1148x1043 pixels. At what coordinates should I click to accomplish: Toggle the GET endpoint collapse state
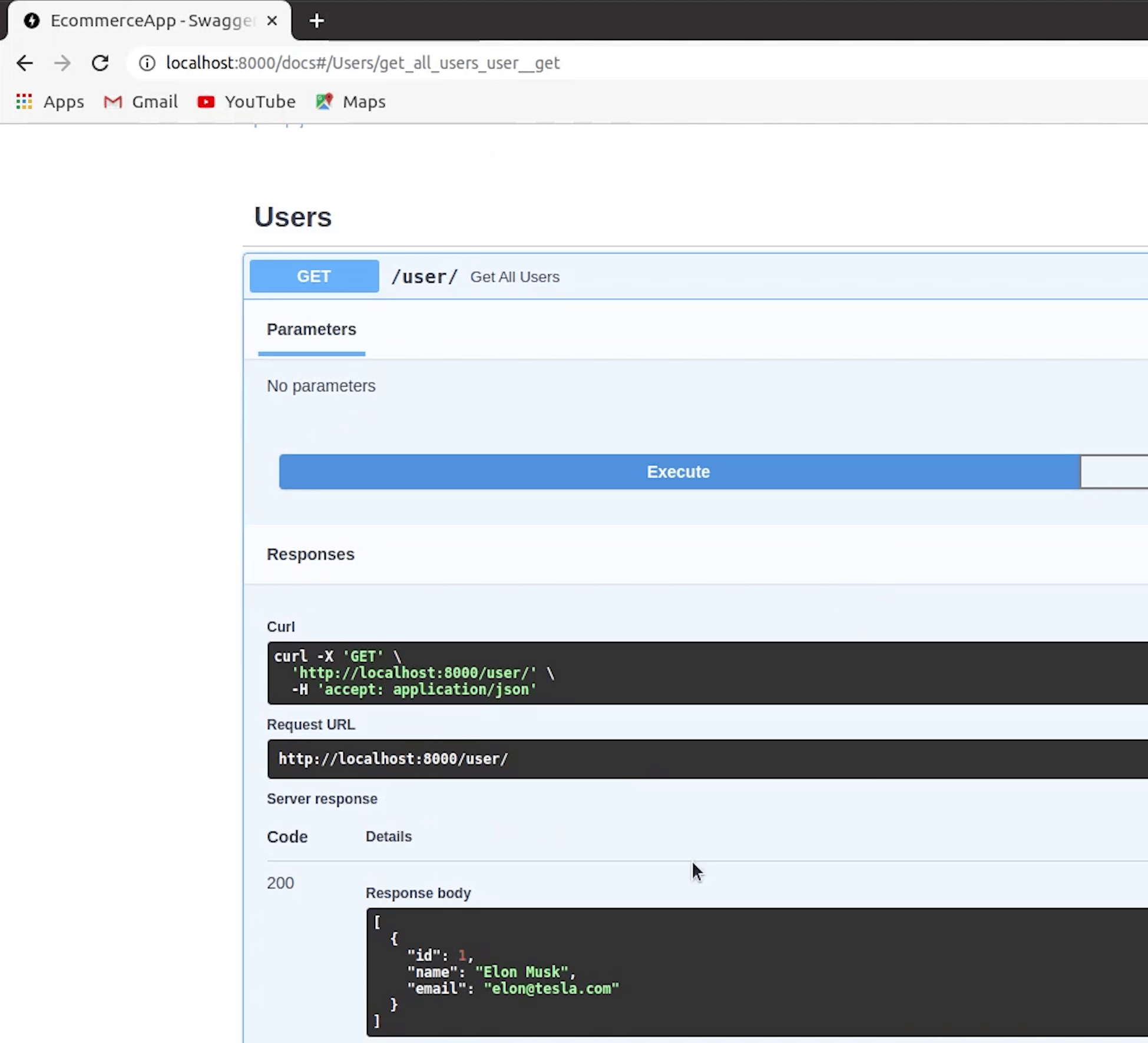694,276
